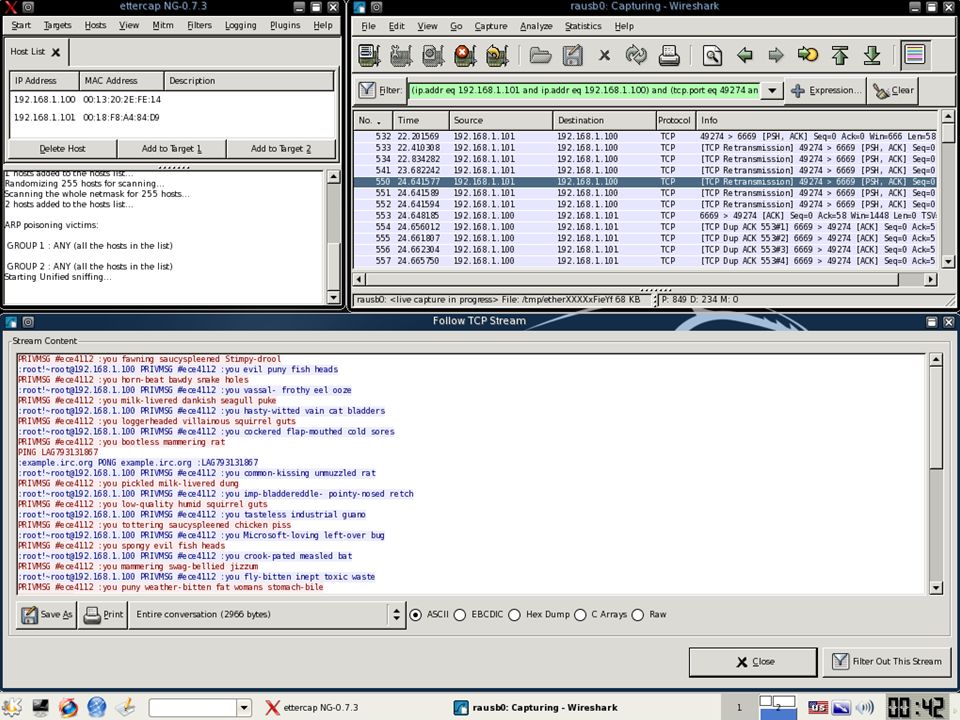Open the Wireshark Analyze menu
960x720 pixels.
[536, 26]
